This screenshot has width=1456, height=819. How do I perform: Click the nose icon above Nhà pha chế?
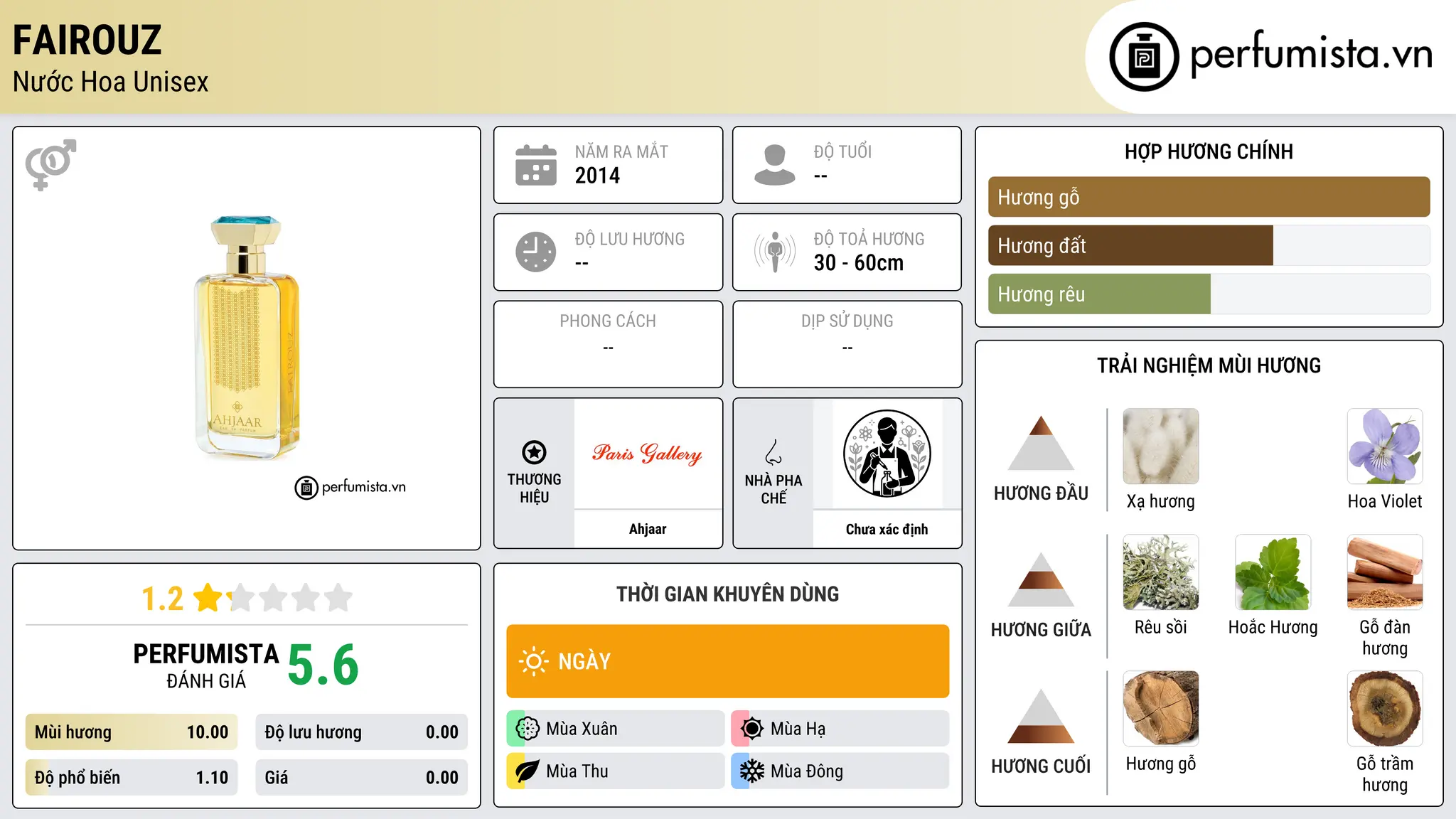click(773, 452)
